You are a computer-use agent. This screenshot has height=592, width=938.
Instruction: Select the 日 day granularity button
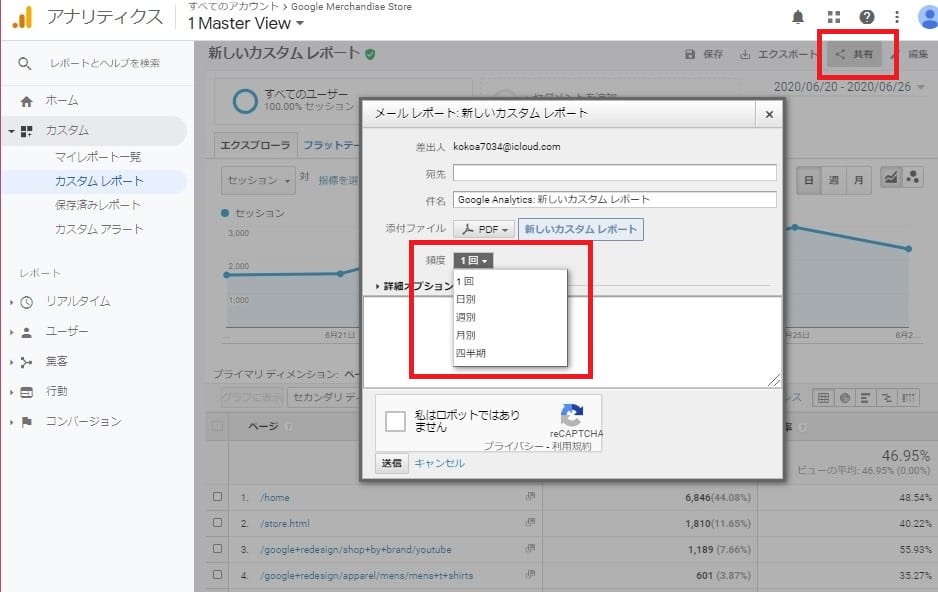coord(809,180)
